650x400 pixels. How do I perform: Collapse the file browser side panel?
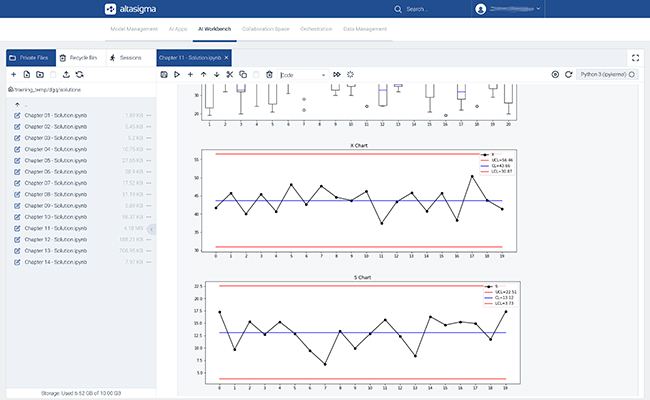(151, 229)
